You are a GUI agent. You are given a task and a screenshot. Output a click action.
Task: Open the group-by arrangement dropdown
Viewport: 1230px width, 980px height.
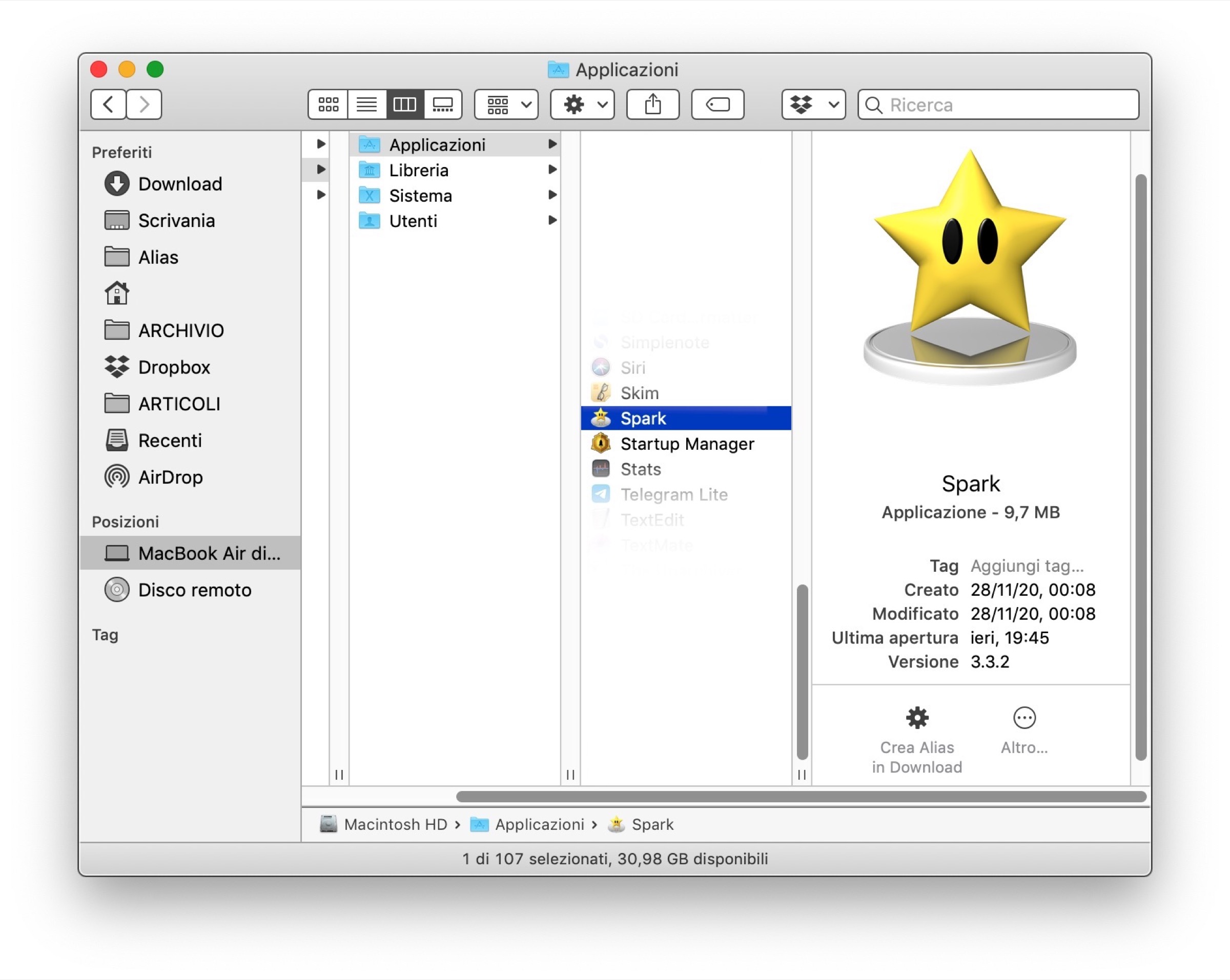[x=506, y=105]
